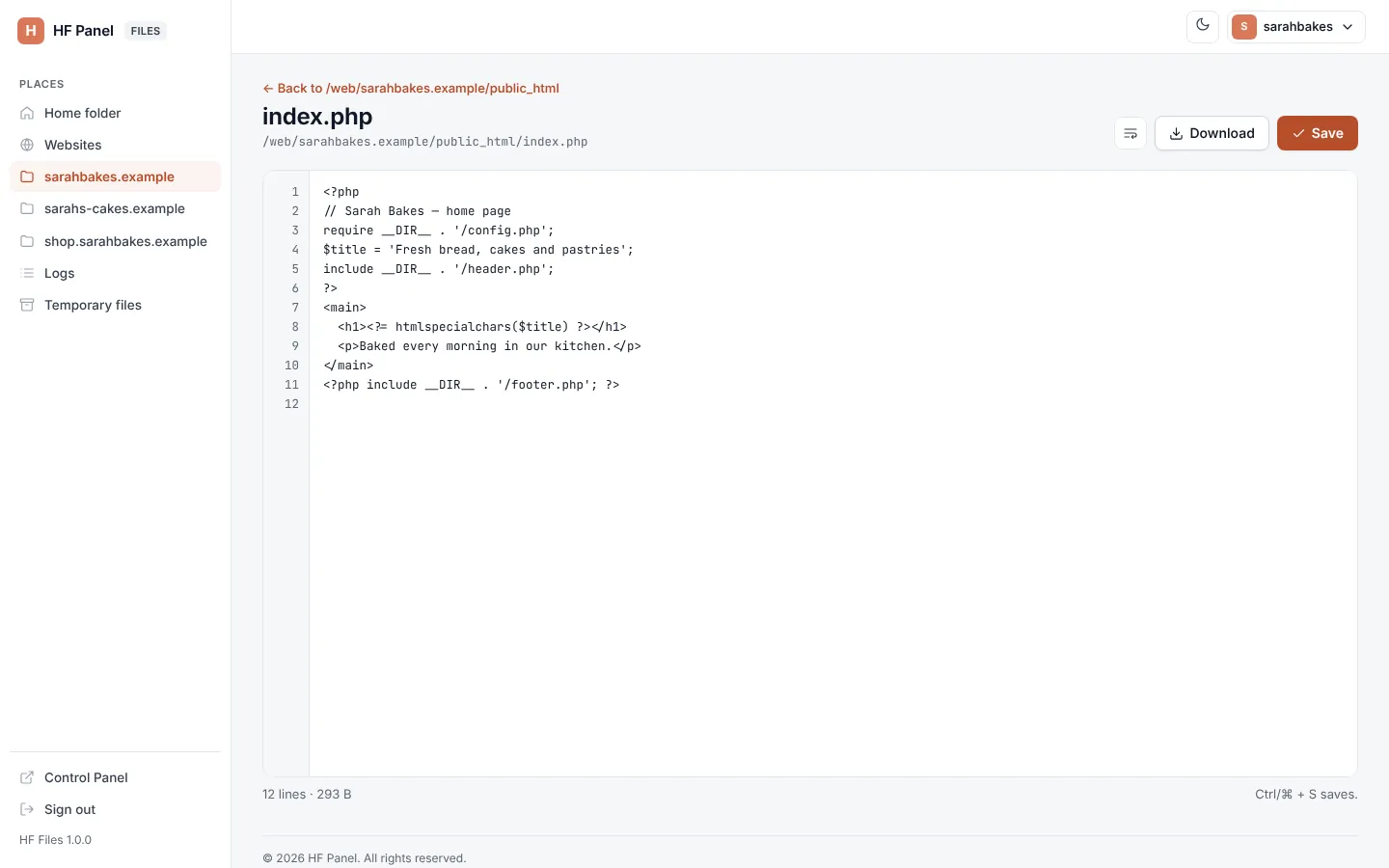
Task: Click the HF Files 1.0.0 version text
Action: 56,840
